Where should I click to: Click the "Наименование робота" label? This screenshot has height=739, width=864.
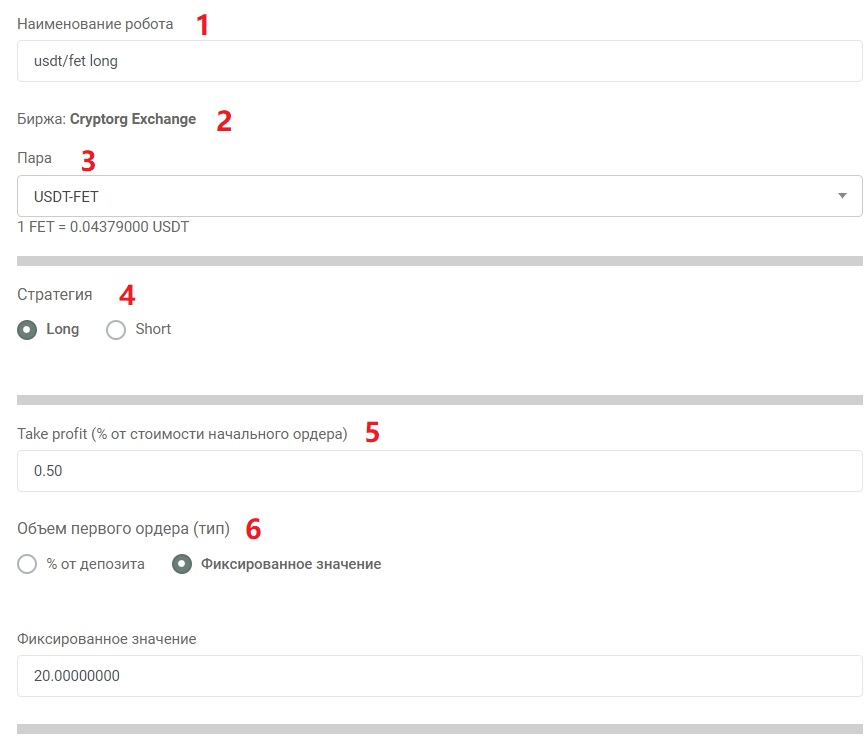(95, 24)
